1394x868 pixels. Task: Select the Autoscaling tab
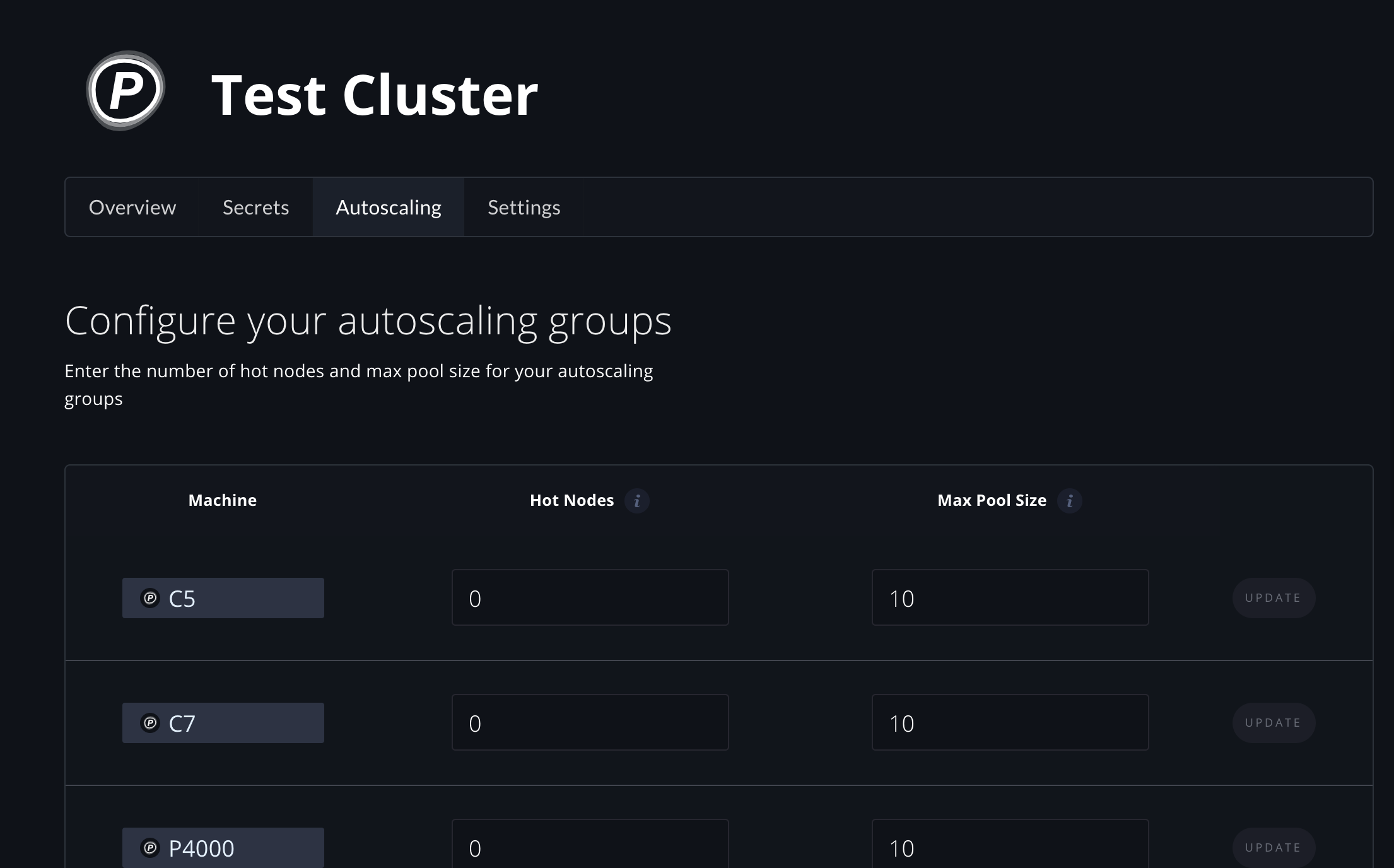coord(389,207)
